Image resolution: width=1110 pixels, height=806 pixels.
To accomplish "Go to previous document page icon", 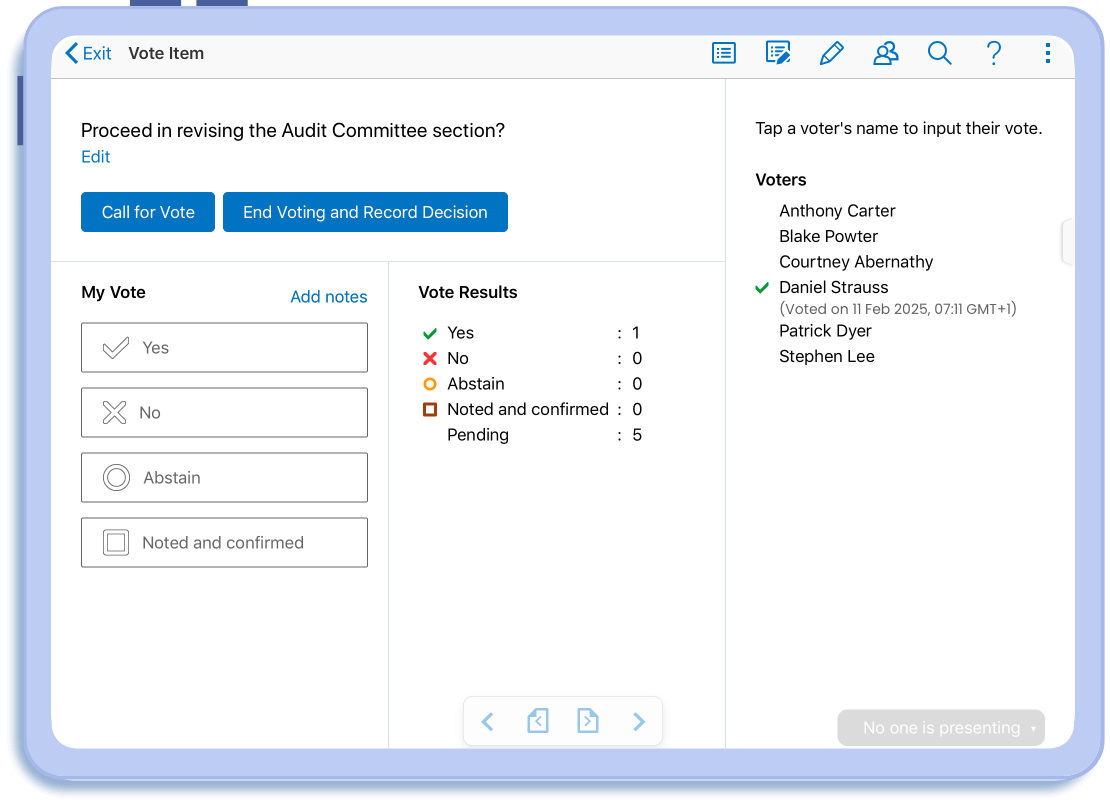I will [x=538, y=721].
